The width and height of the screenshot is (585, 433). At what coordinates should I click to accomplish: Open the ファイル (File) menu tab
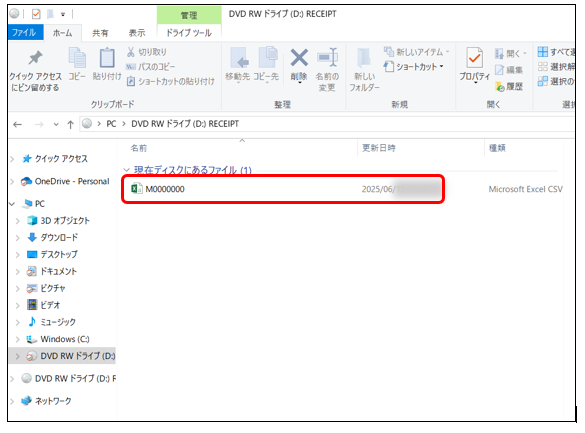pyautogui.click(x=24, y=32)
